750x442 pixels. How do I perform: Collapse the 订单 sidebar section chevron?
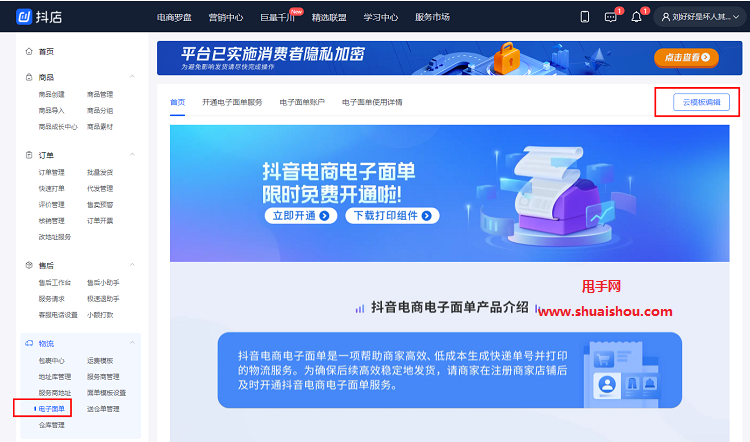click(132, 155)
